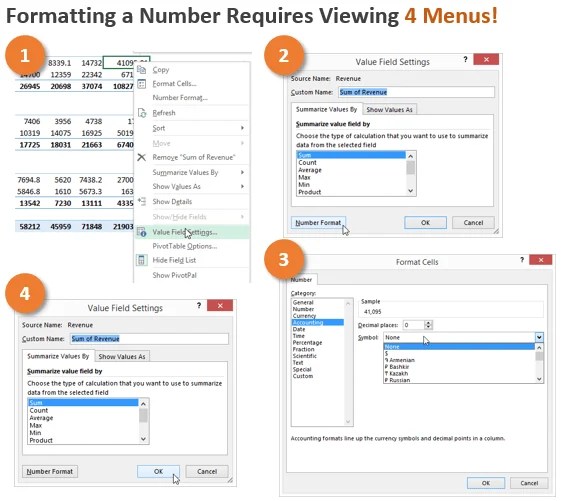Image resolution: width=561 pixels, height=501 pixels.
Task: Select Max in dialog 2 list
Action: point(351,177)
